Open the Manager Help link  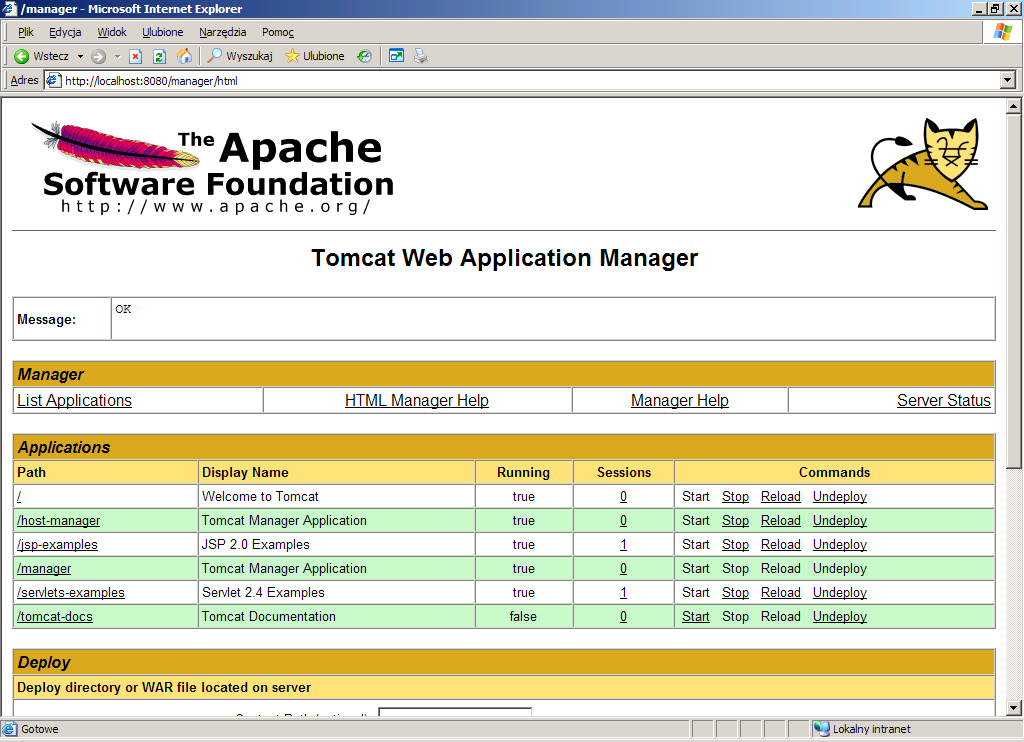click(x=680, y=400)
